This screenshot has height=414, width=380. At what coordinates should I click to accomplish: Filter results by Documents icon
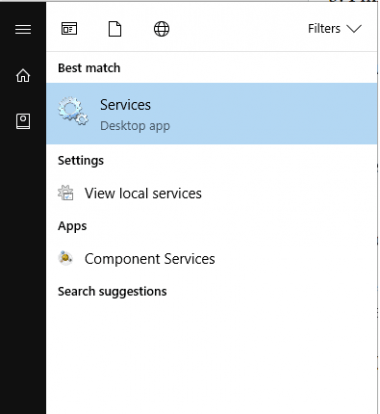click(115, 29)
